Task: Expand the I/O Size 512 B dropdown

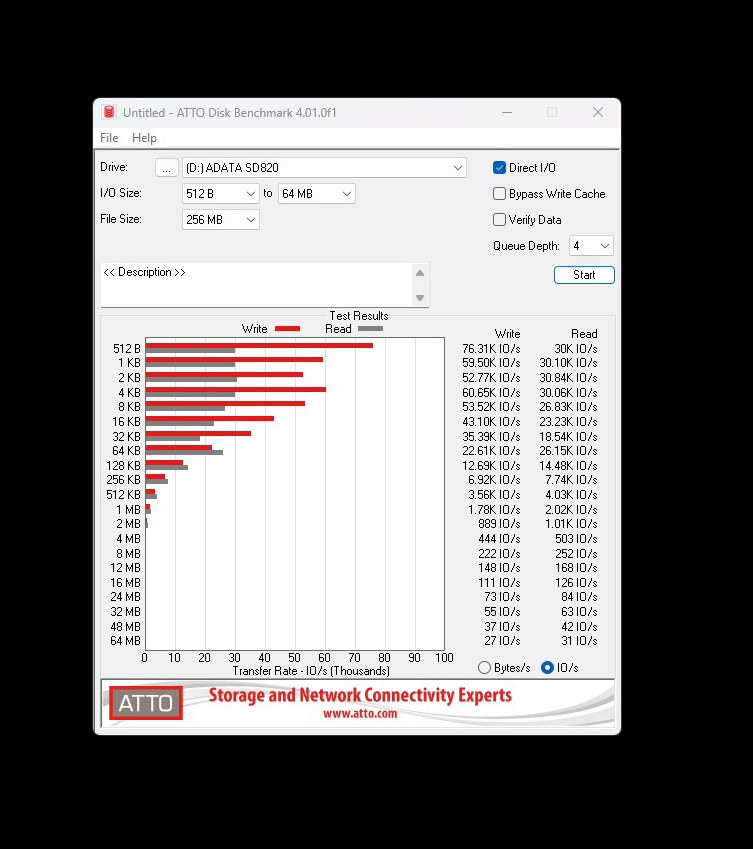Action: pos(249,194)
